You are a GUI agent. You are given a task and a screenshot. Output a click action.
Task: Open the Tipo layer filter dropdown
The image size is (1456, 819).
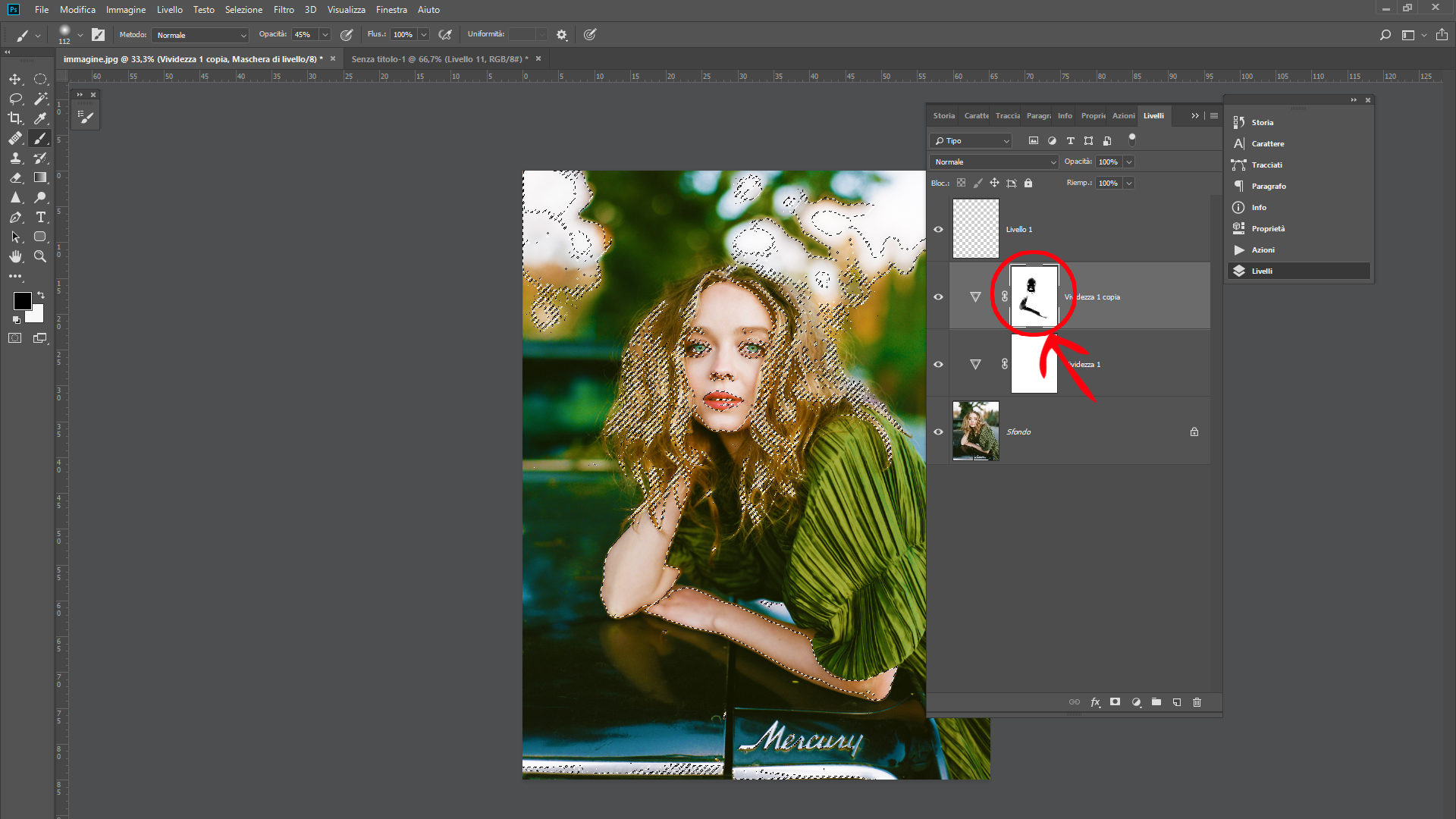coord(971,141)
